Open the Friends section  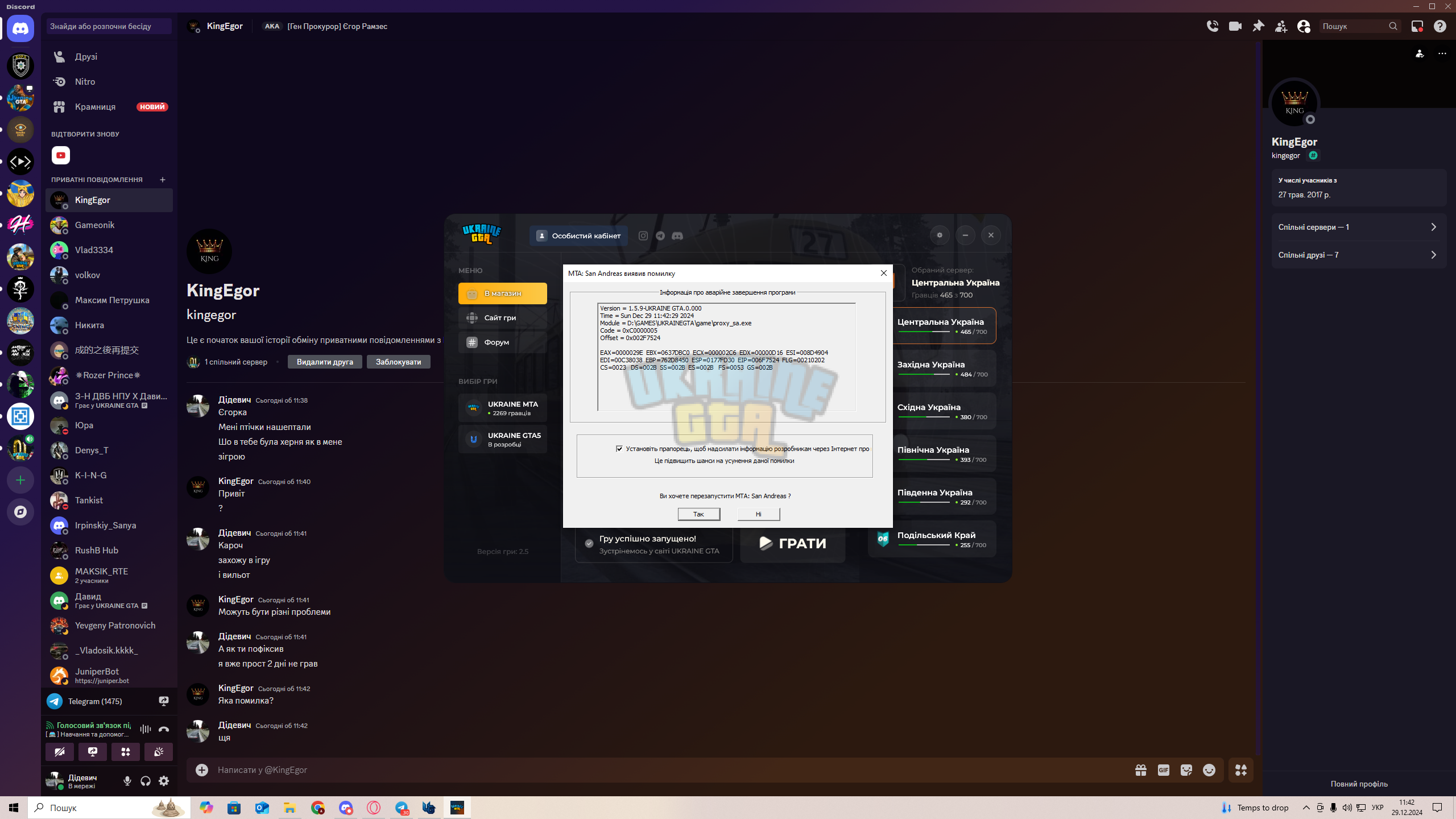tap(109, 57)
